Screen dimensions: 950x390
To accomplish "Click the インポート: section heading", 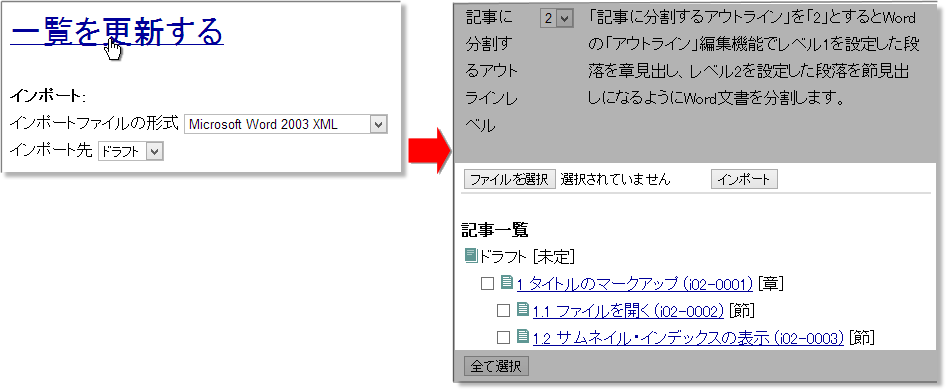I will pos(48,96).
